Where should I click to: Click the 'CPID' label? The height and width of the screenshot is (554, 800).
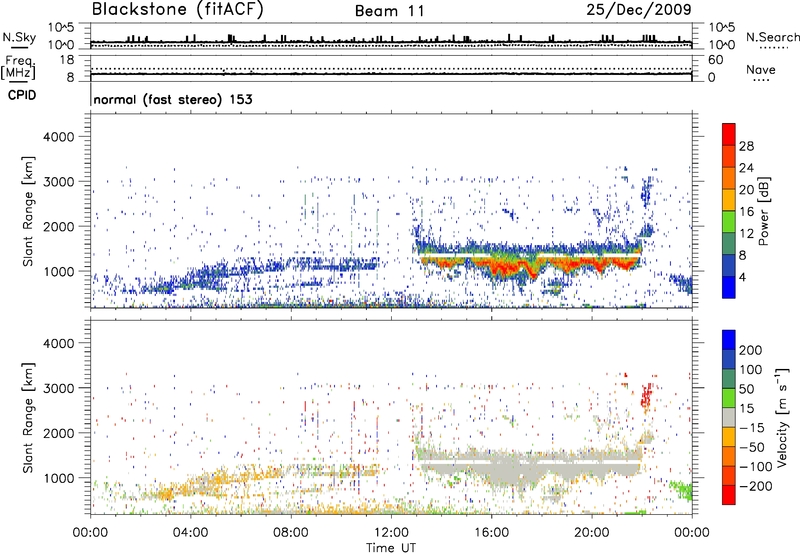(x=22, y=95)
